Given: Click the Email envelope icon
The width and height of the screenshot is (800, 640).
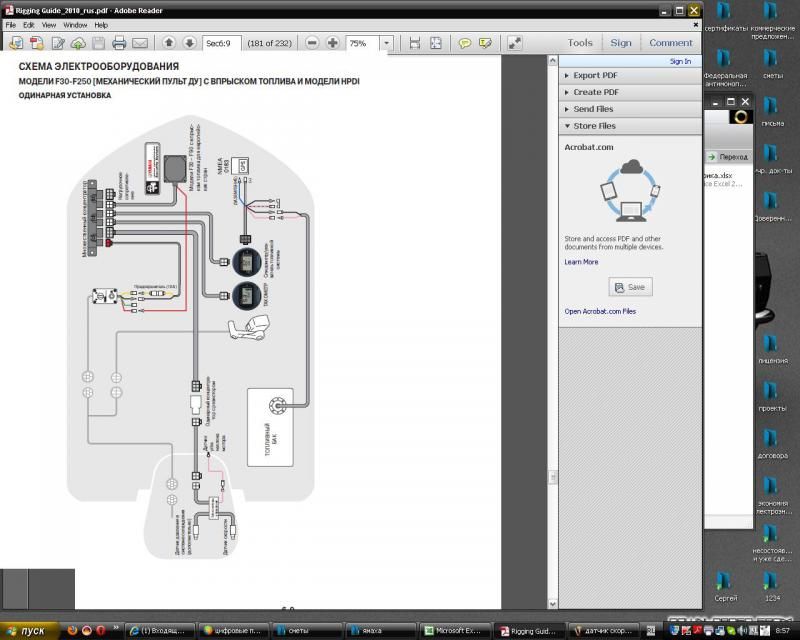Looking at the screenshot, I should 140,43.
